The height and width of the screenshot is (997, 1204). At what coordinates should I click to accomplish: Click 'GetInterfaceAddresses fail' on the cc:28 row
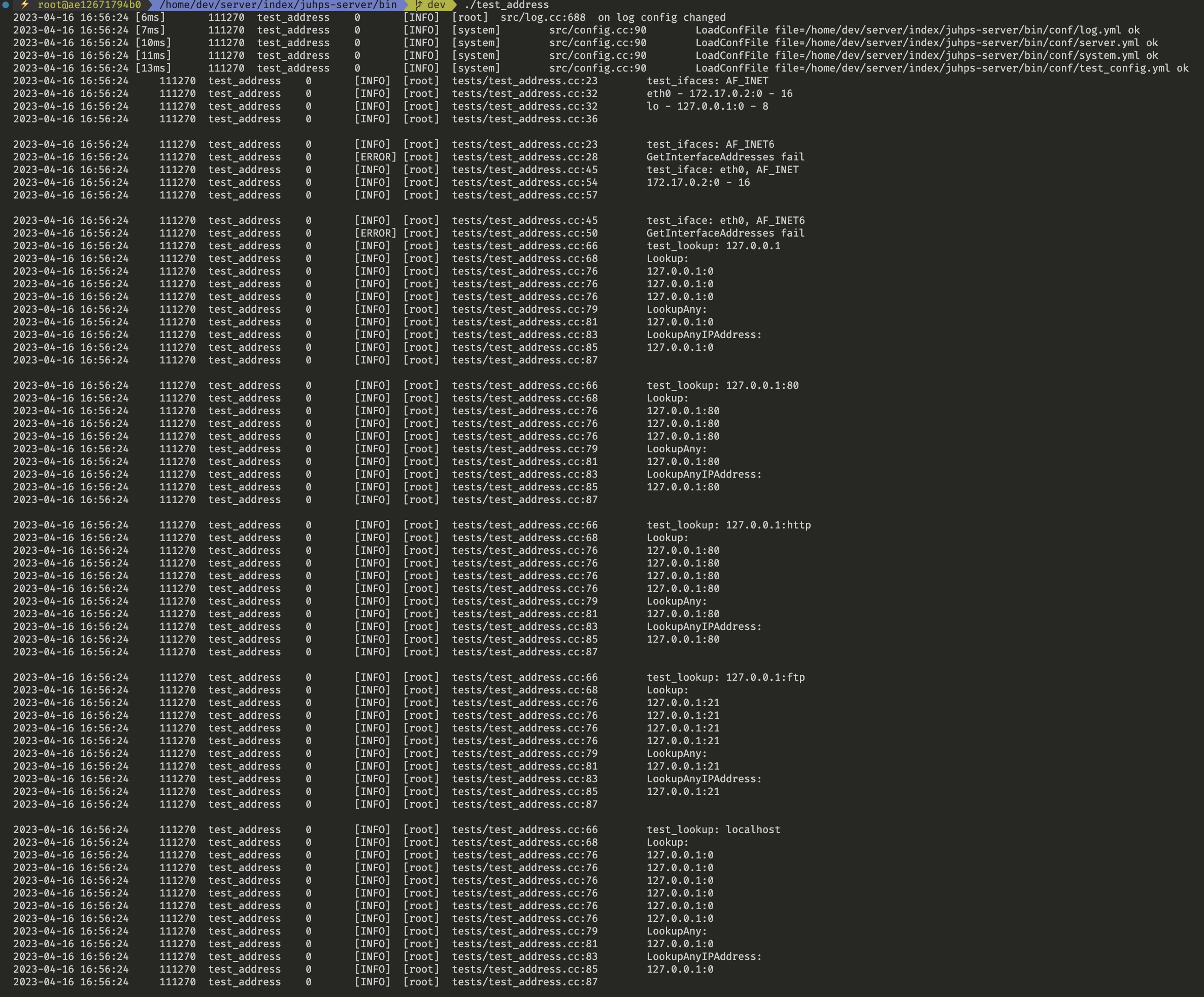(x=726, y=157)
